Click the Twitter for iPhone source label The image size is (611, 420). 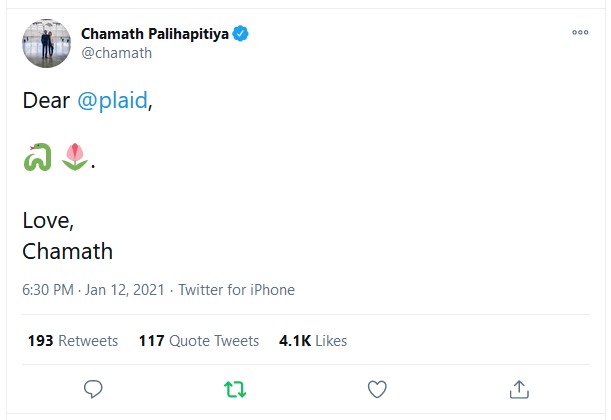(236, 290)
